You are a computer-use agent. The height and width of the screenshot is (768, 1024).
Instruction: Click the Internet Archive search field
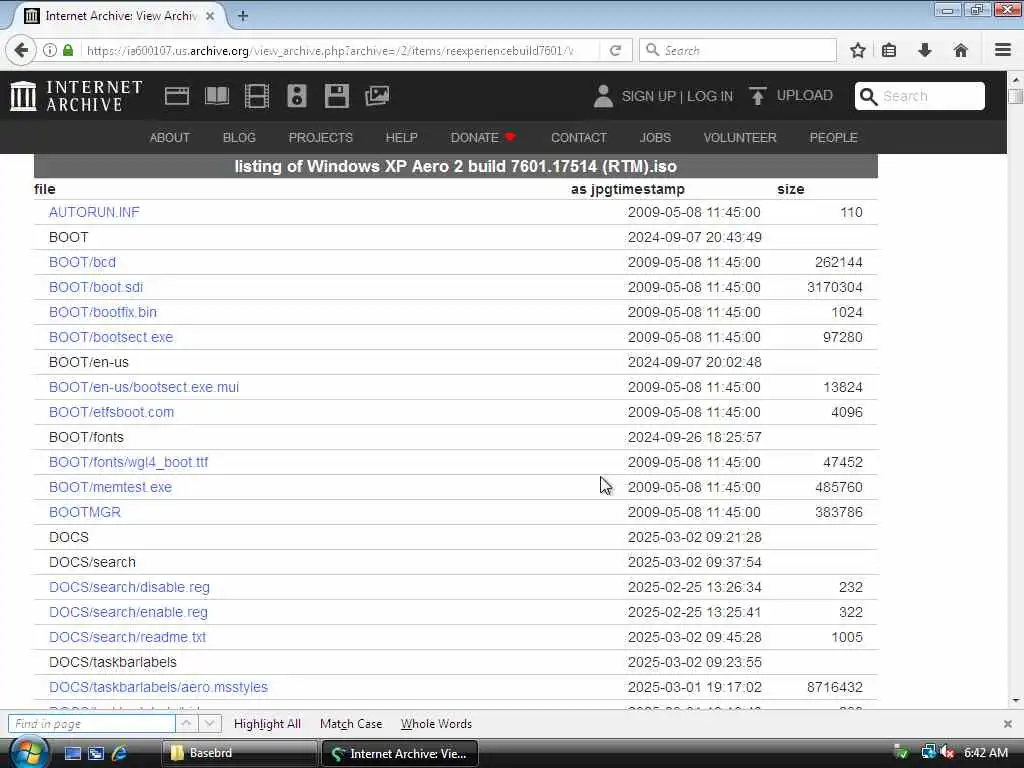pyautogui.click(x=920, y=96)
